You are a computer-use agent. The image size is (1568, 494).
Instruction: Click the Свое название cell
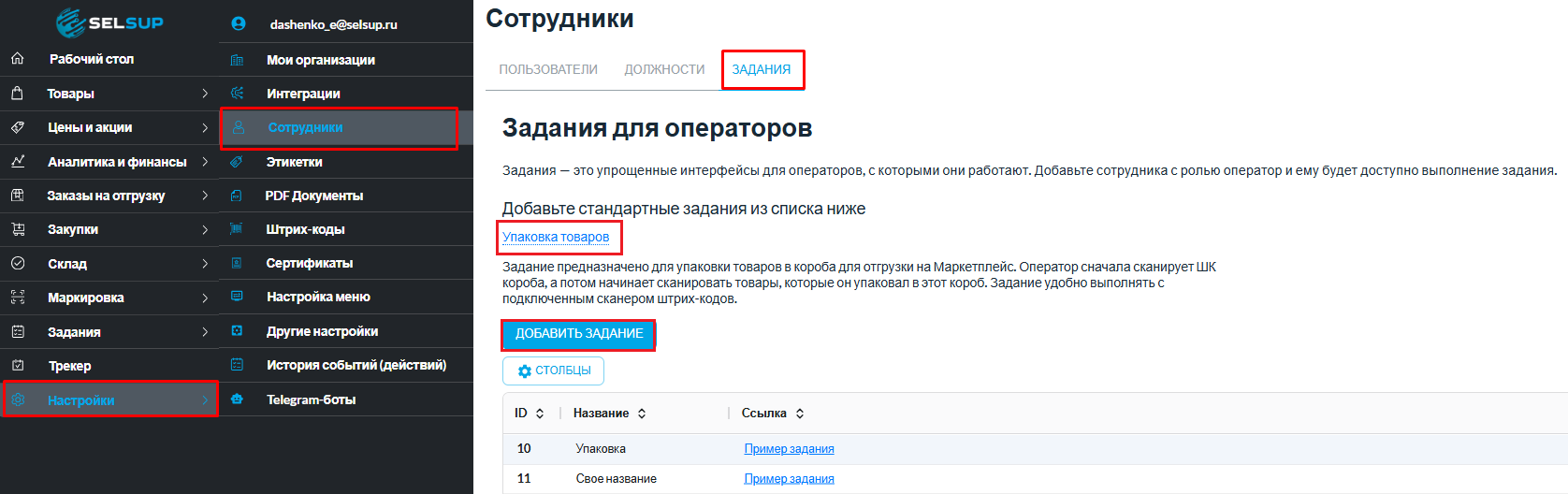(616, 479)
